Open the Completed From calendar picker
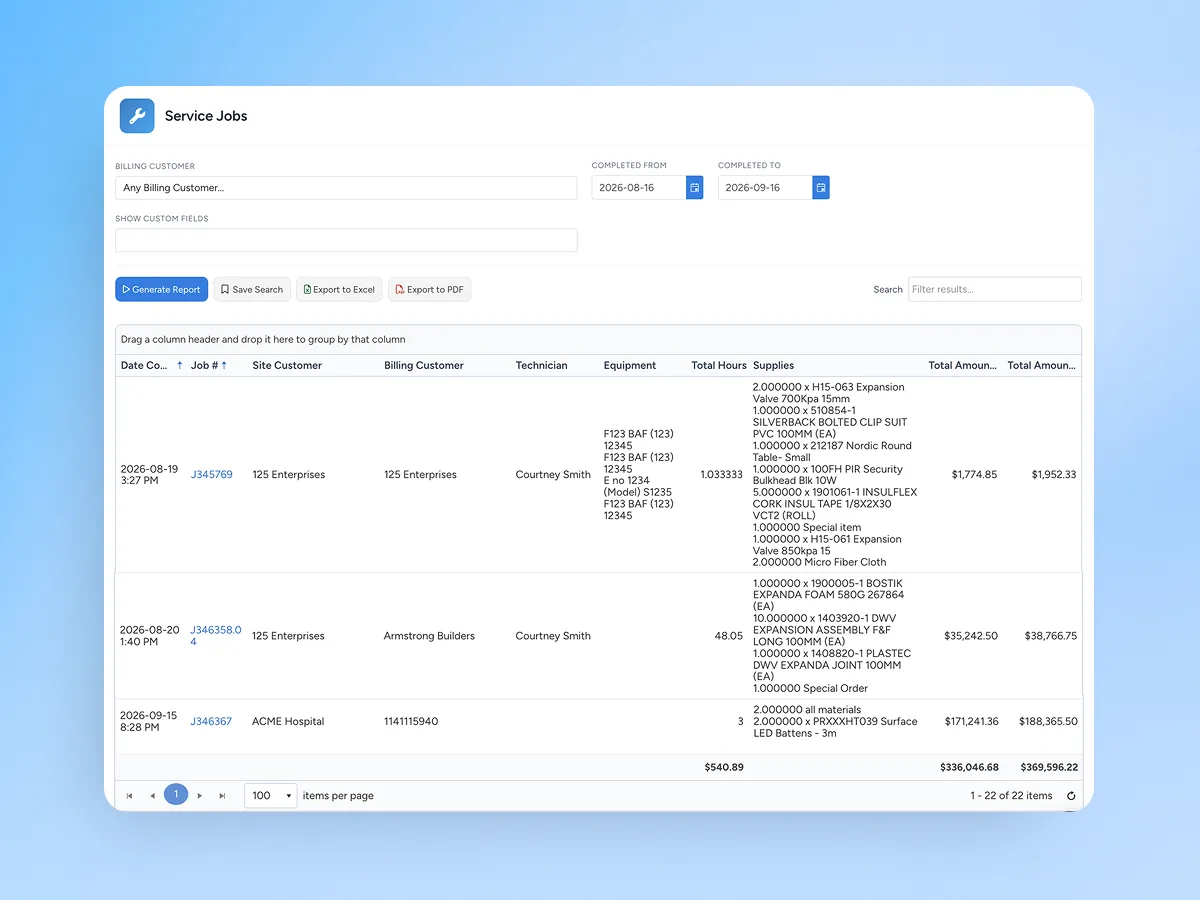1200x900 pixels. [695, 187]
